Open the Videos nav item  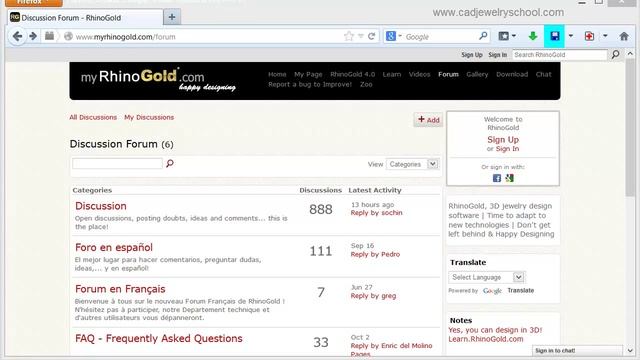pos(420,74)
